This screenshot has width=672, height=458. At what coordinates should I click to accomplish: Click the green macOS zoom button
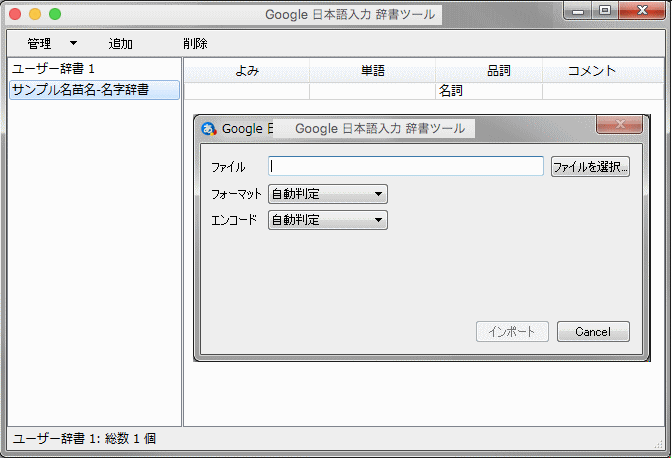click(55, 14)
